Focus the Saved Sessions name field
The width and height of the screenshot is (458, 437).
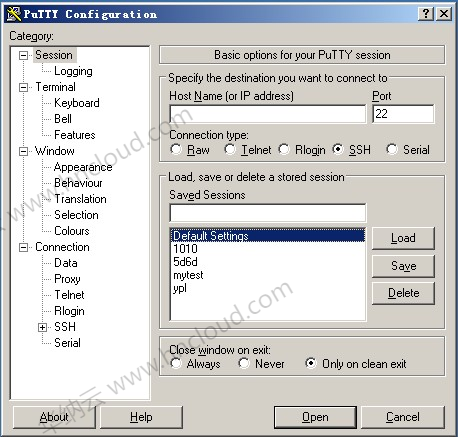click(x=268, y=213)
